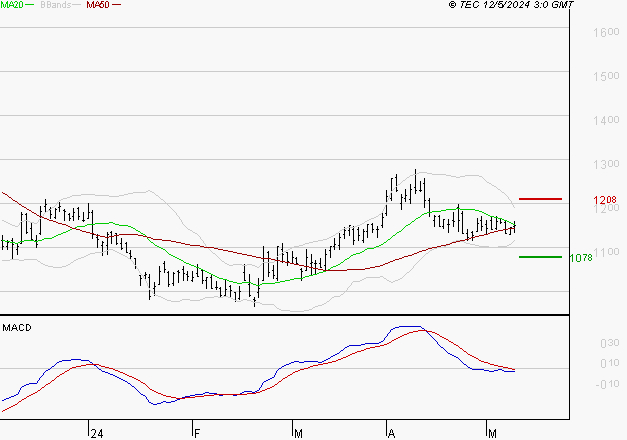
Task: Click the first M (March) time axis marker
Action: click(298, 434)
